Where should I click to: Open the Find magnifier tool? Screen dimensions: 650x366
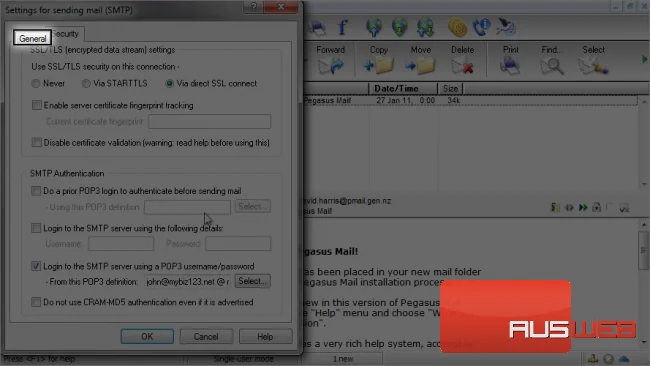(552, 66)
